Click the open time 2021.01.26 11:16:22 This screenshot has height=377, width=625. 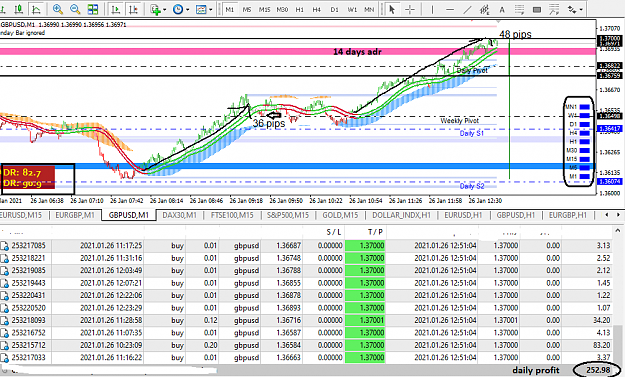(x=111, y=357)
